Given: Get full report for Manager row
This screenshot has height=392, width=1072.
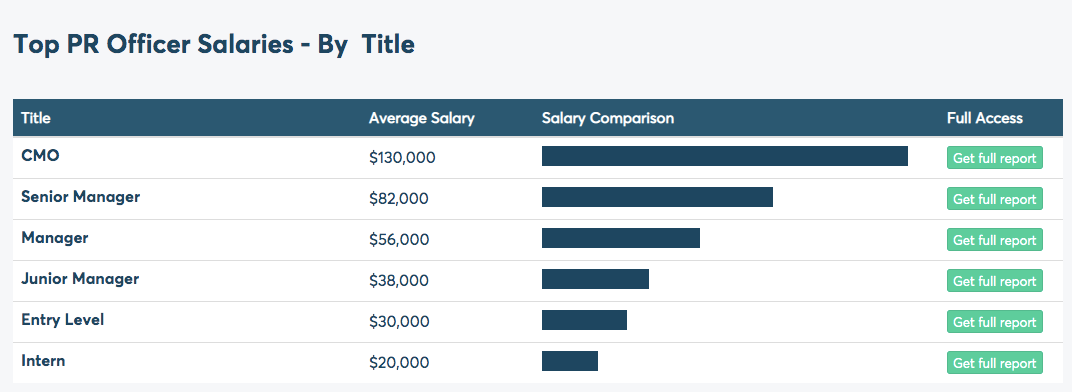Looking at the screenshot, I should (995, 239).
